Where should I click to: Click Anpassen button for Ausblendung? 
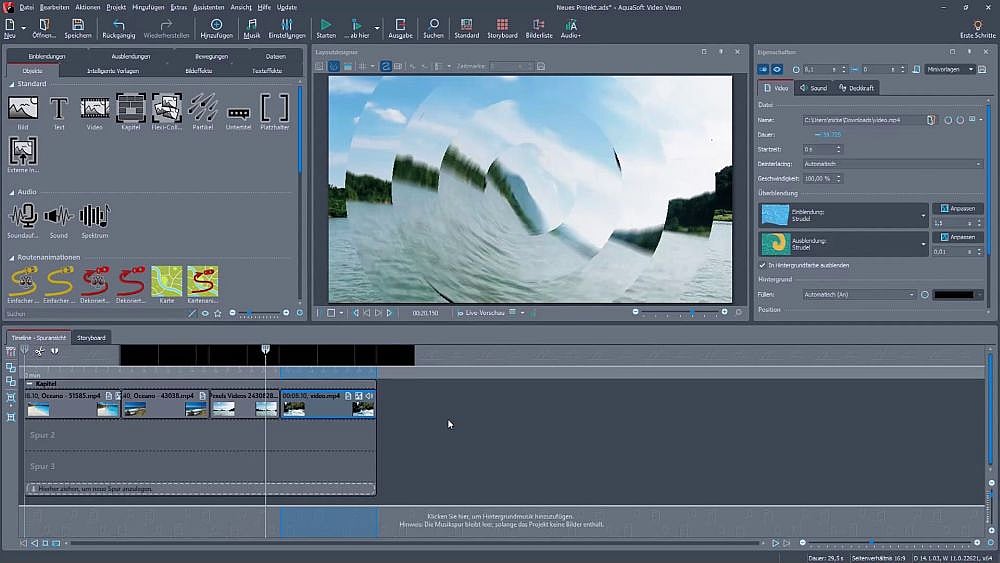957,237
